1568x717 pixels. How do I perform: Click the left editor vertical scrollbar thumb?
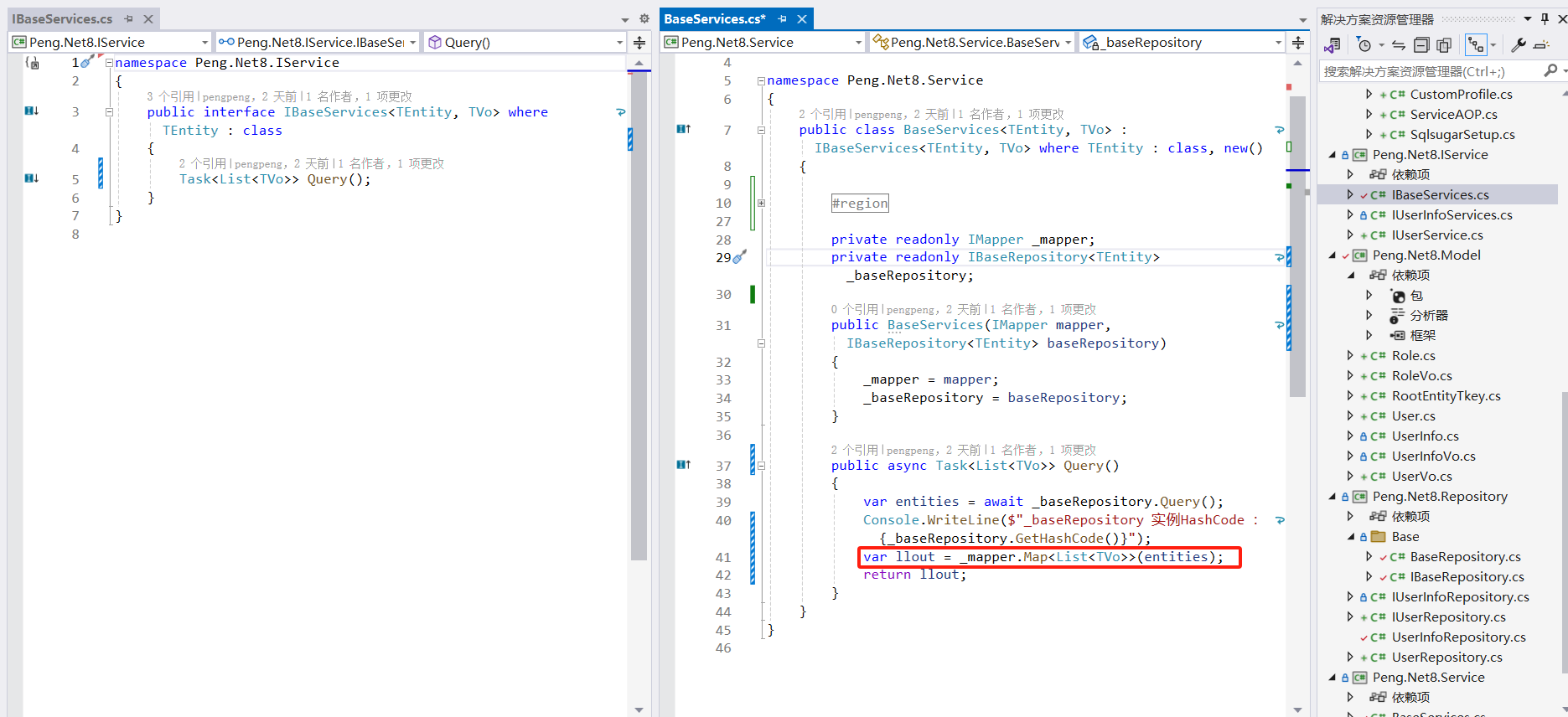coord(639,315)
